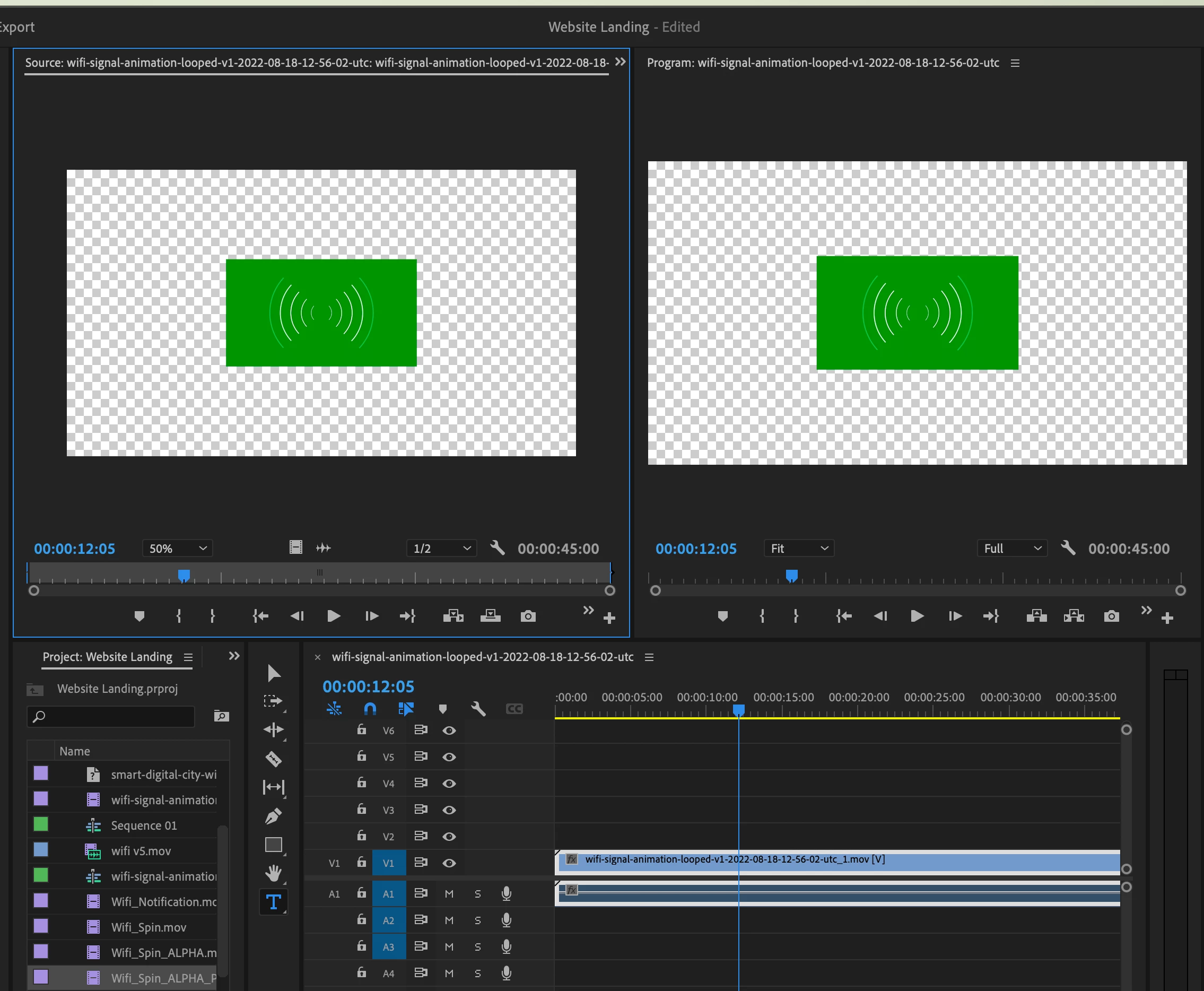Select Wifi_Spin.mov in the project list
The height and width of the screenshot is (991, 1204).
pos(149,927)
